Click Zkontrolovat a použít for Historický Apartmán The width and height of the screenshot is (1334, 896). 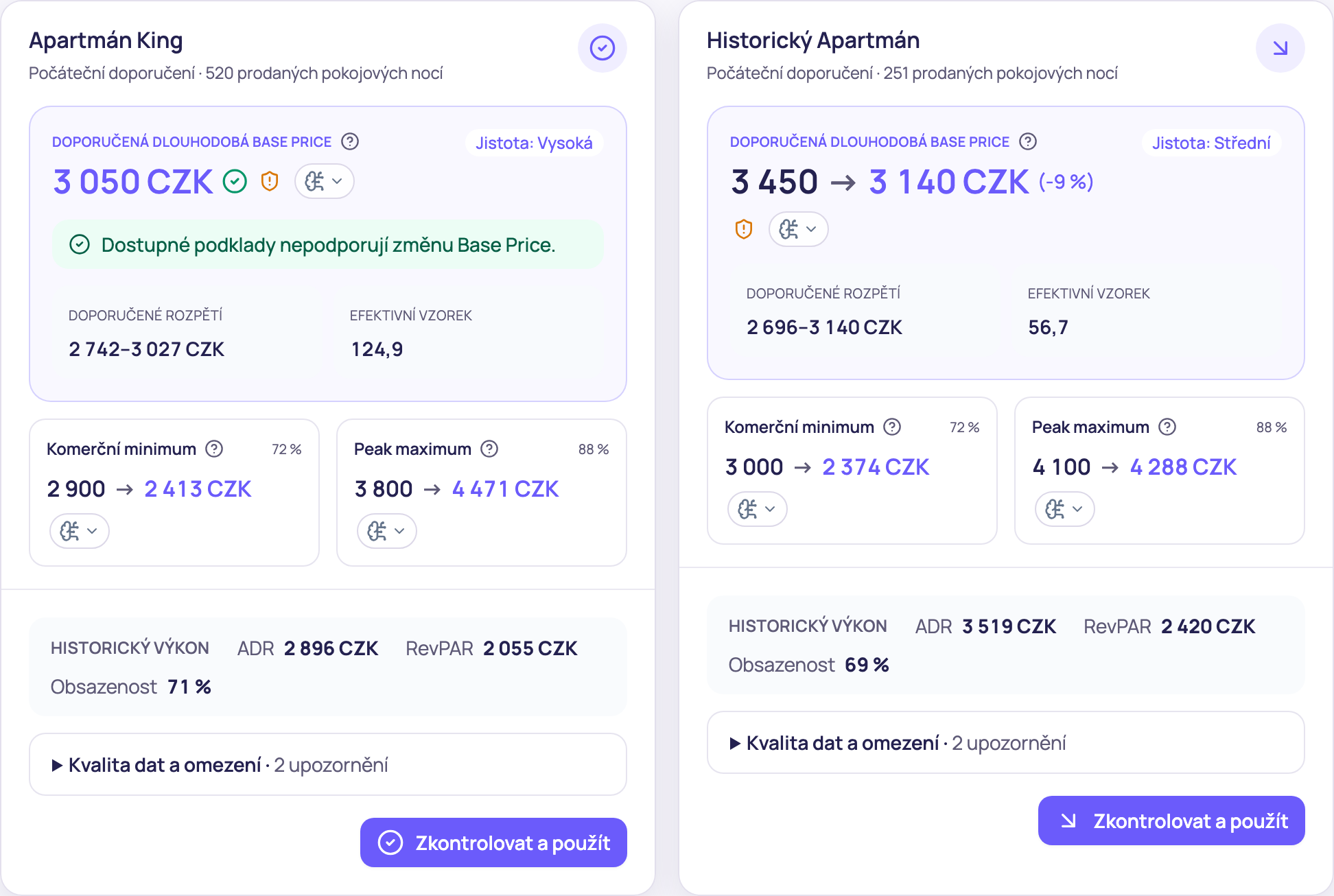pos(1171,821)
